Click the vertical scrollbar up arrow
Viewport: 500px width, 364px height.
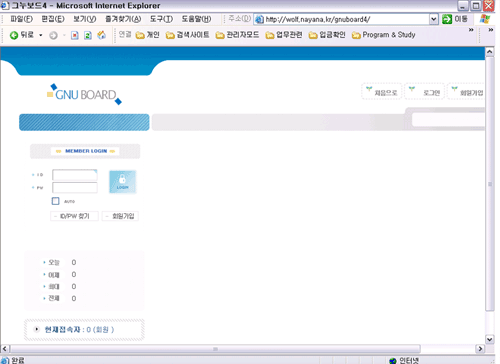[x=489, y=52]
